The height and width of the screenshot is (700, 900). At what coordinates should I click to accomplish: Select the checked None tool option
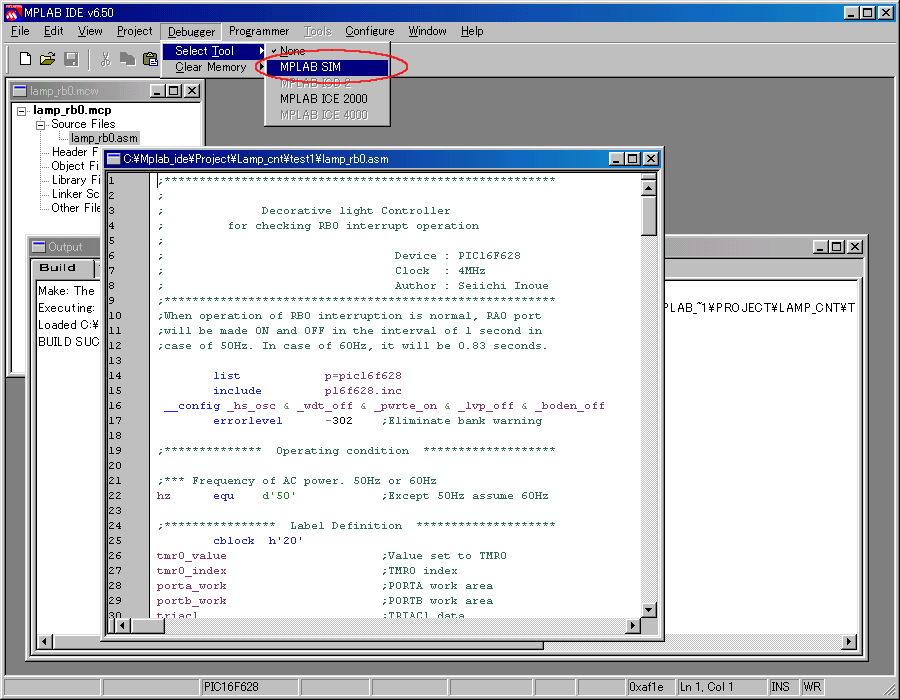coord(327,51)
